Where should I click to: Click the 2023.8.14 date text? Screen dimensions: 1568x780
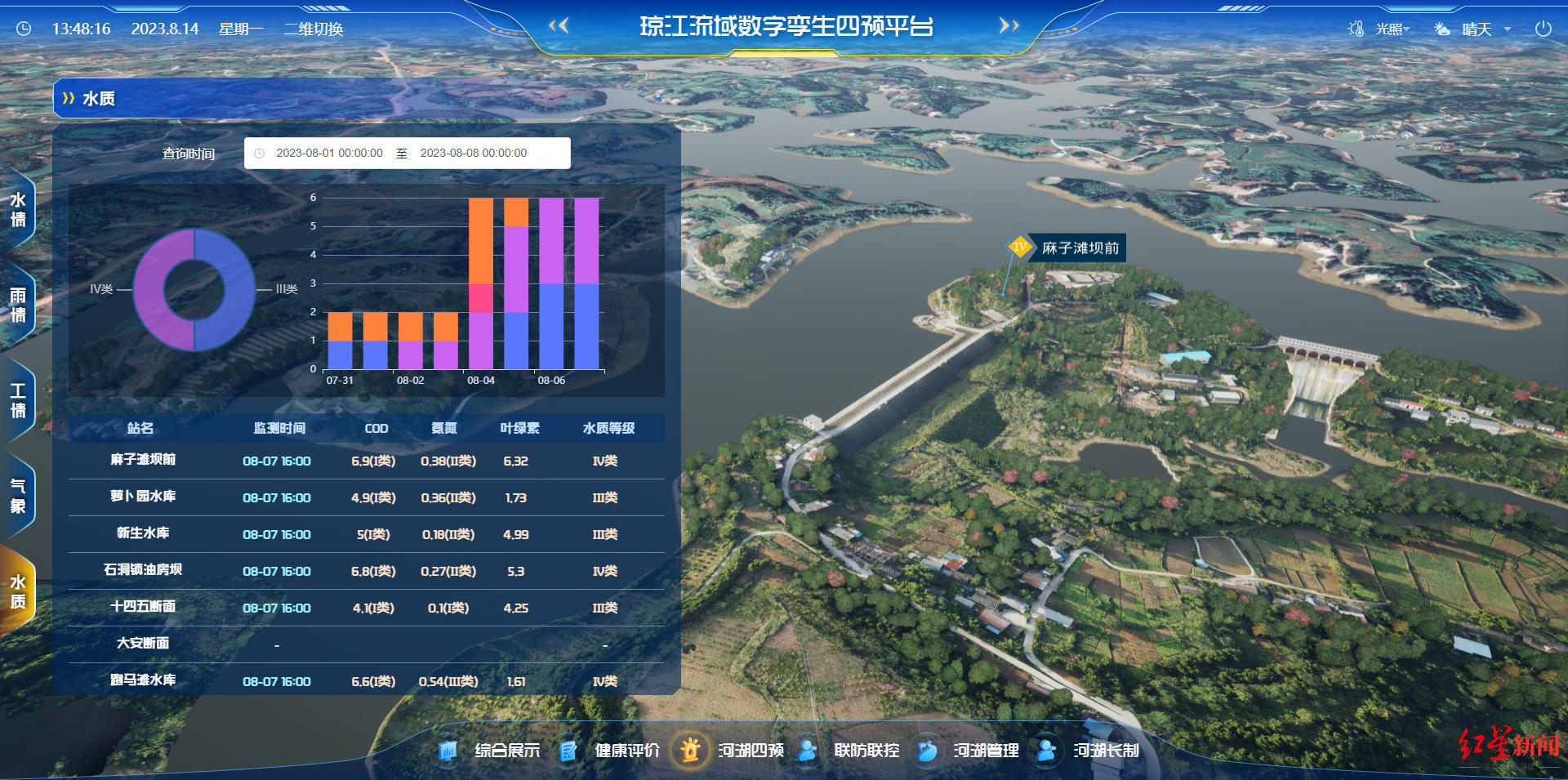165,29
